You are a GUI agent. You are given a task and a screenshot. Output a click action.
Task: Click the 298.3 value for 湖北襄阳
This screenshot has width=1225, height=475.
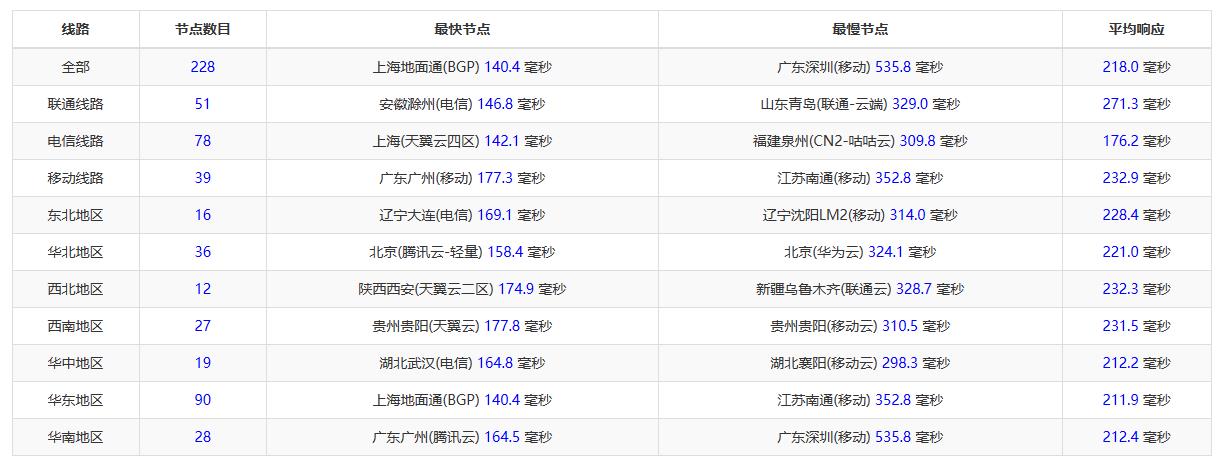tap(899, 363)
